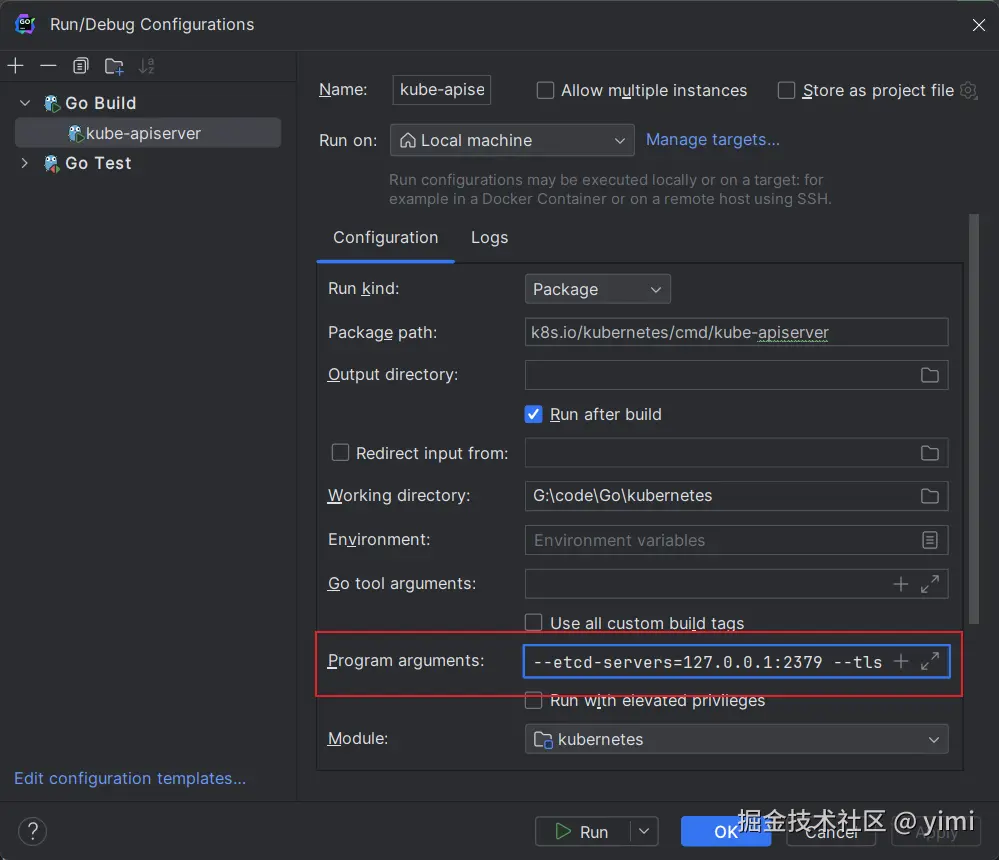This screenshot has width=999, height=860.
Task: Open settings gear next to Store as project file
Action: tap(968, 90)
